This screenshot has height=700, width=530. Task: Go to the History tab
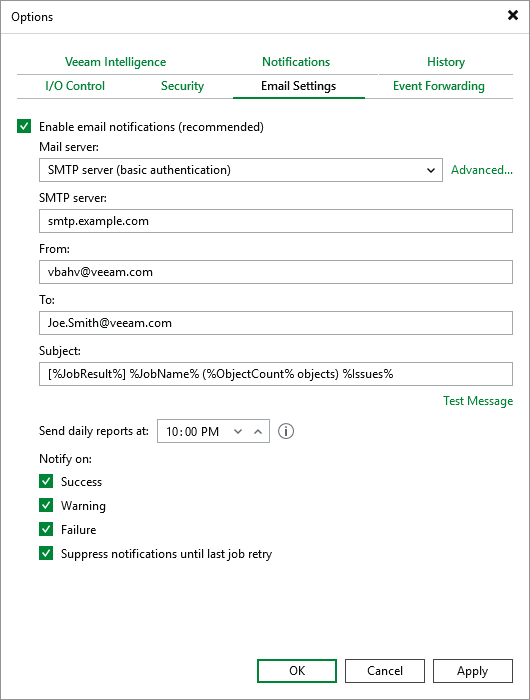[x=446, y=62]
